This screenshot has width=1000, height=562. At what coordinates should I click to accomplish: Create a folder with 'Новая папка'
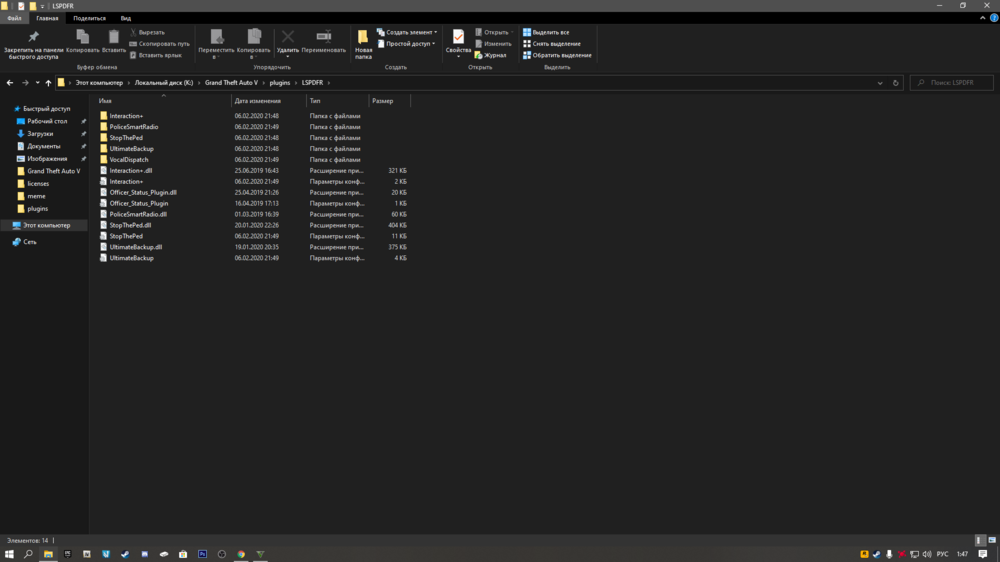coord(363,44)
